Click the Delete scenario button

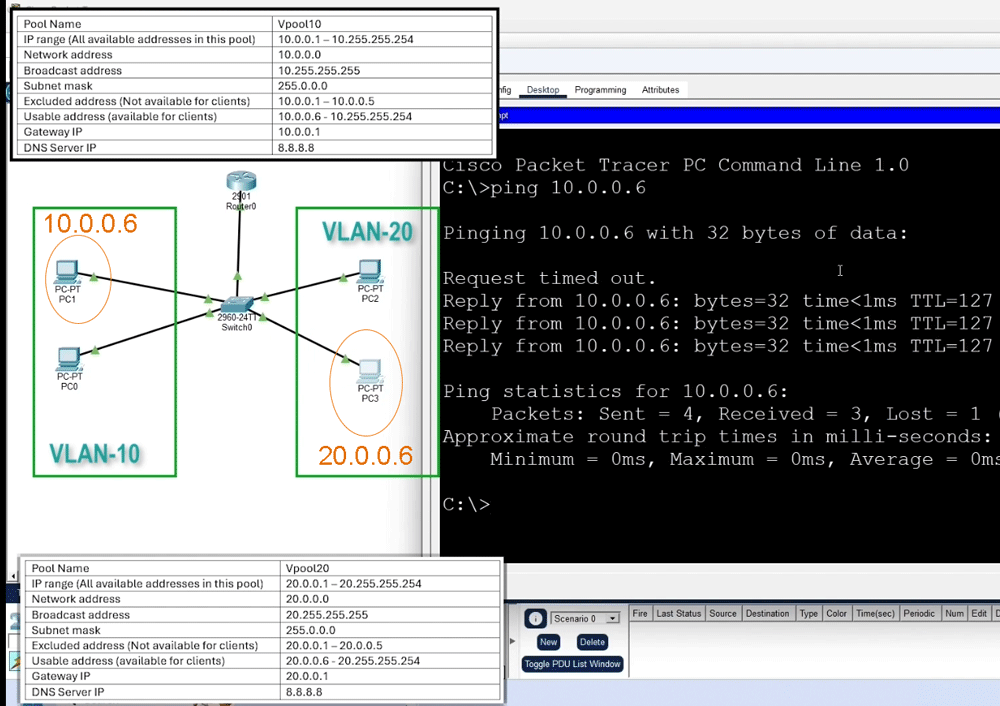(592, 642)
